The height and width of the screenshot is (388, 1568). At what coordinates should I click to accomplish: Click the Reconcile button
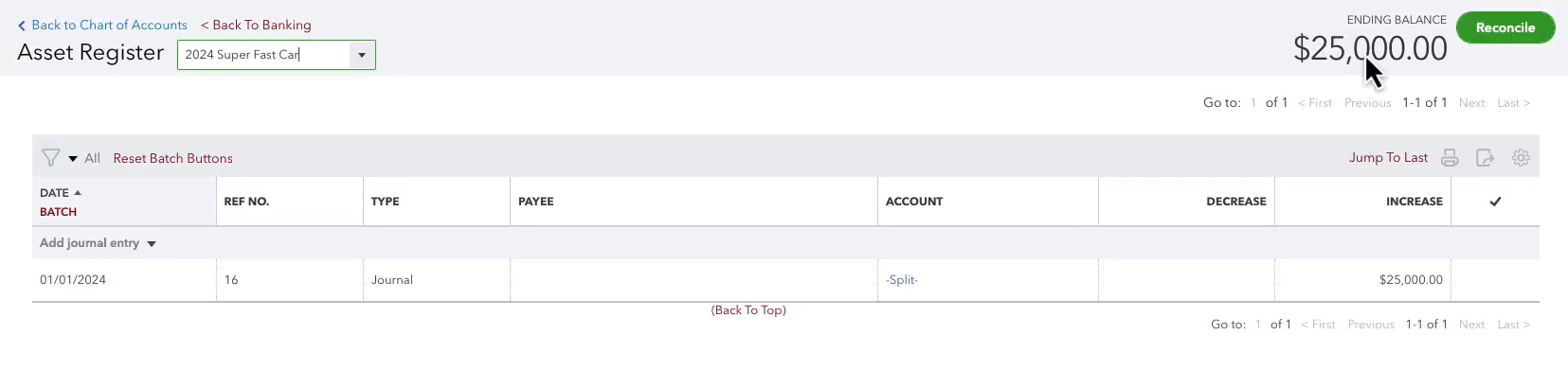coord(1505,27)
